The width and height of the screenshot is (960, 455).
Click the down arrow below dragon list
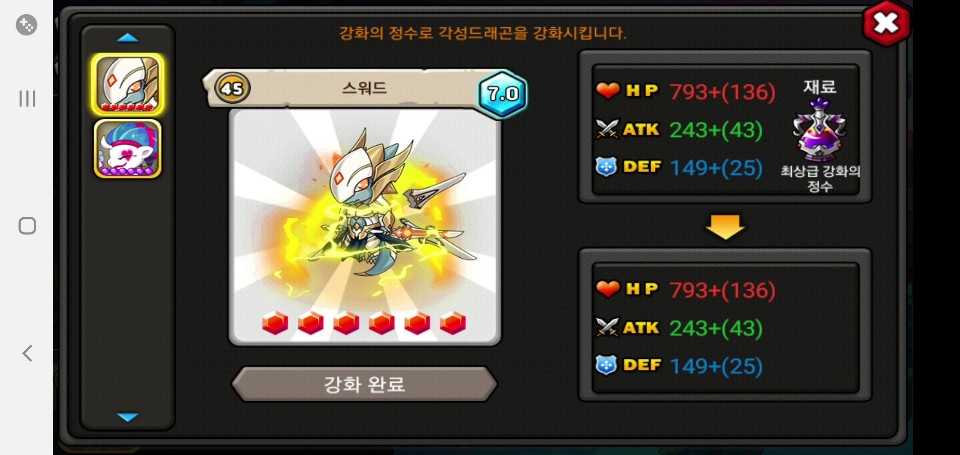(x=127, y=417)
